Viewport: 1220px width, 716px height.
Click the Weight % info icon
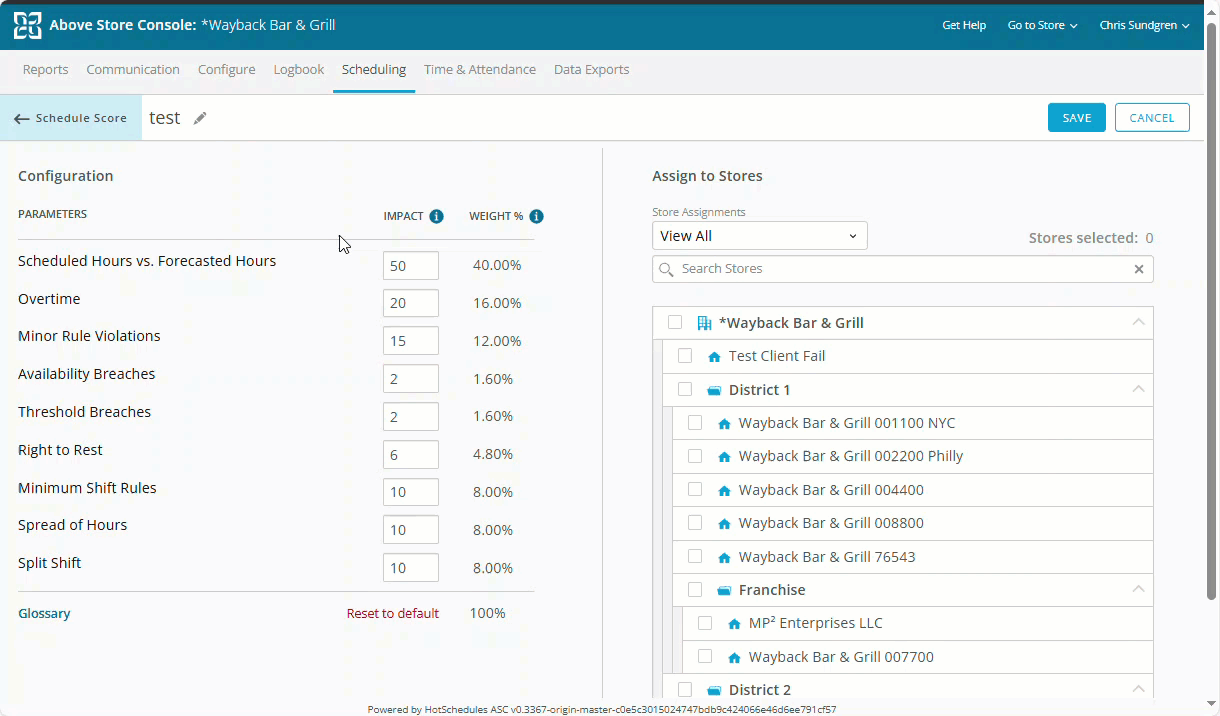click(536, 216)
